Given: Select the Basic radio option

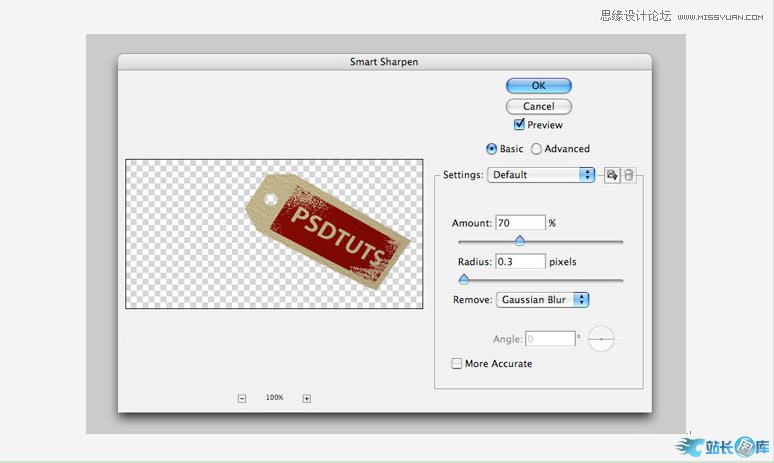Looking at the screenshot, I should 491,149.
